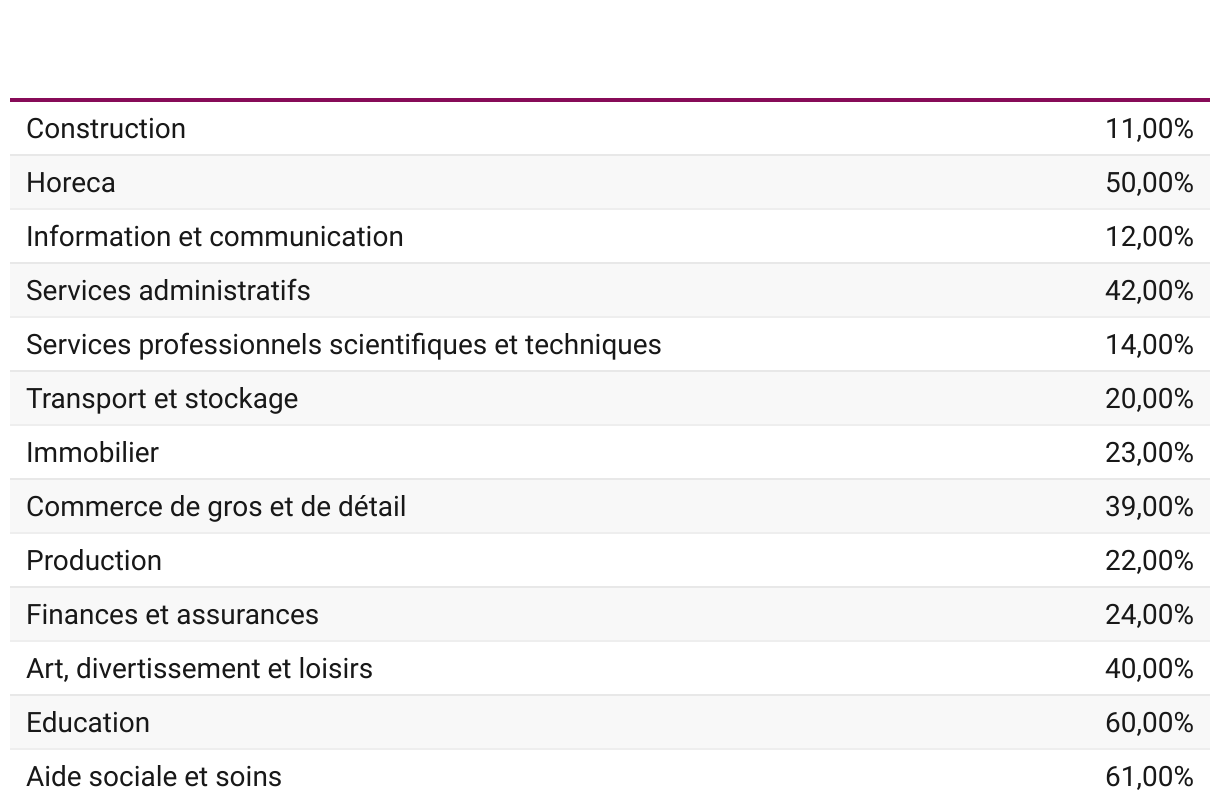The image size is (1220, 812).
Task: Select the Finances et assurances row
Action: pyautogui.click(x=172, y=615)
